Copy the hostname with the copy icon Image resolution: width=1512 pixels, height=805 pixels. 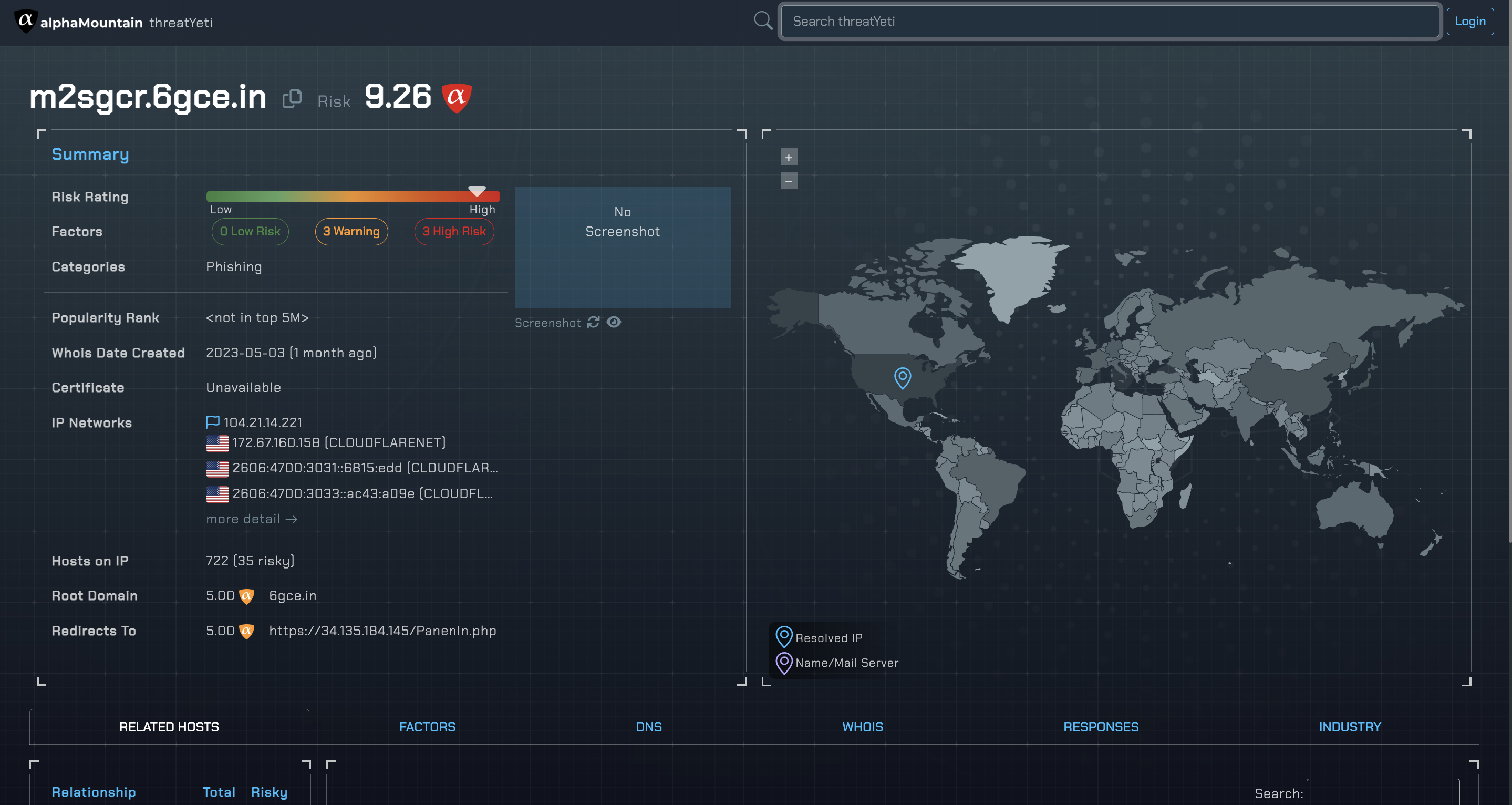(x=292, y=98)
